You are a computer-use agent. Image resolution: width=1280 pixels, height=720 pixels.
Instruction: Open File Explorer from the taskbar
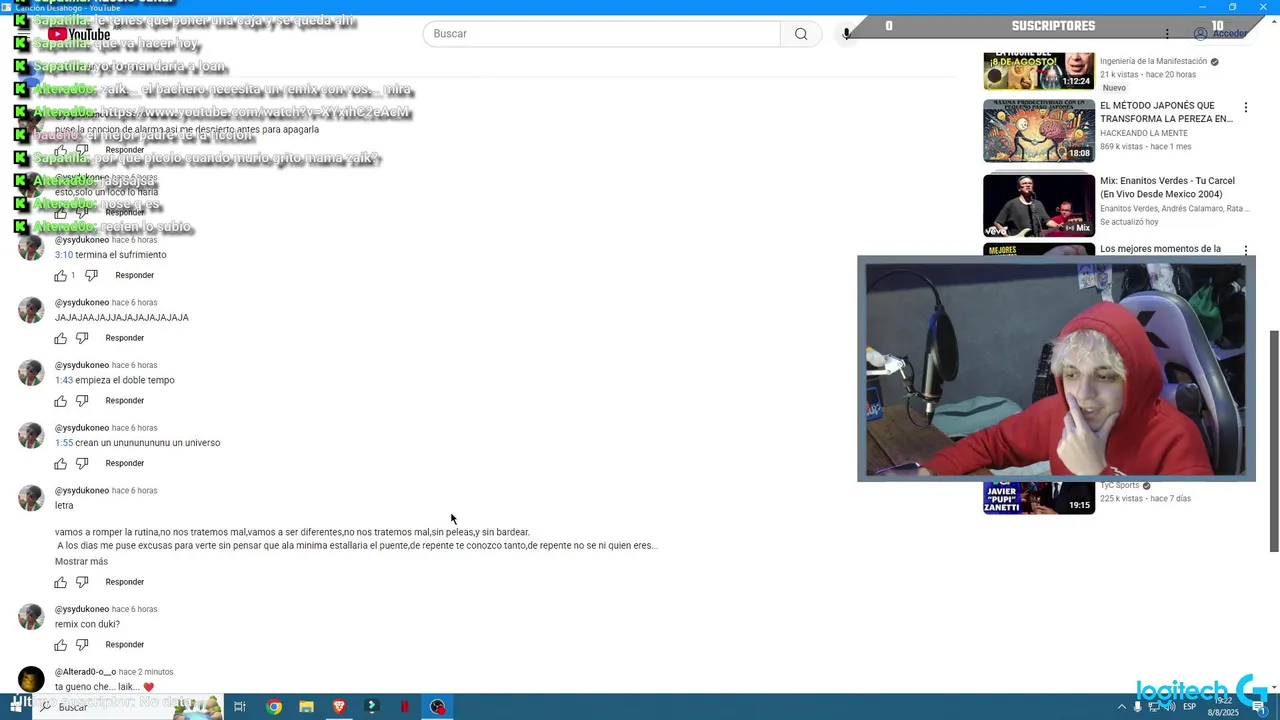[306, 707]
